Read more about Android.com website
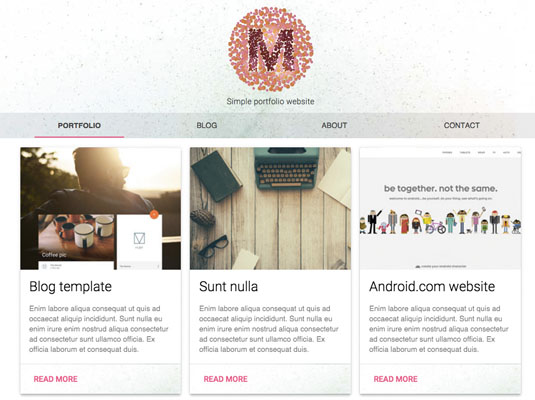Screen dimensions: 535x400 (x=395, y=379)
